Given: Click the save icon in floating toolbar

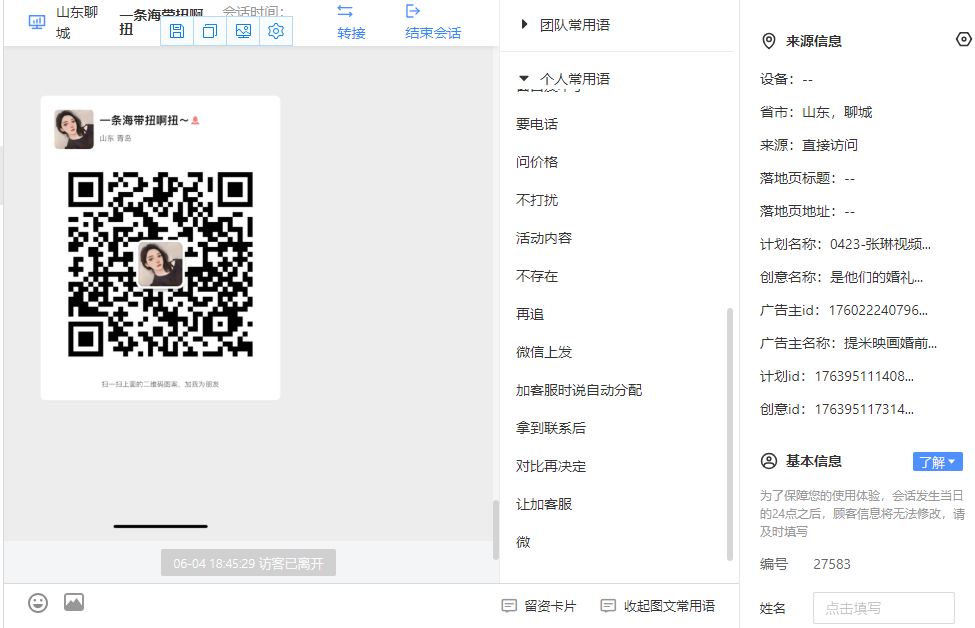Looking at the screenshot, I should (x=177, y=31).
